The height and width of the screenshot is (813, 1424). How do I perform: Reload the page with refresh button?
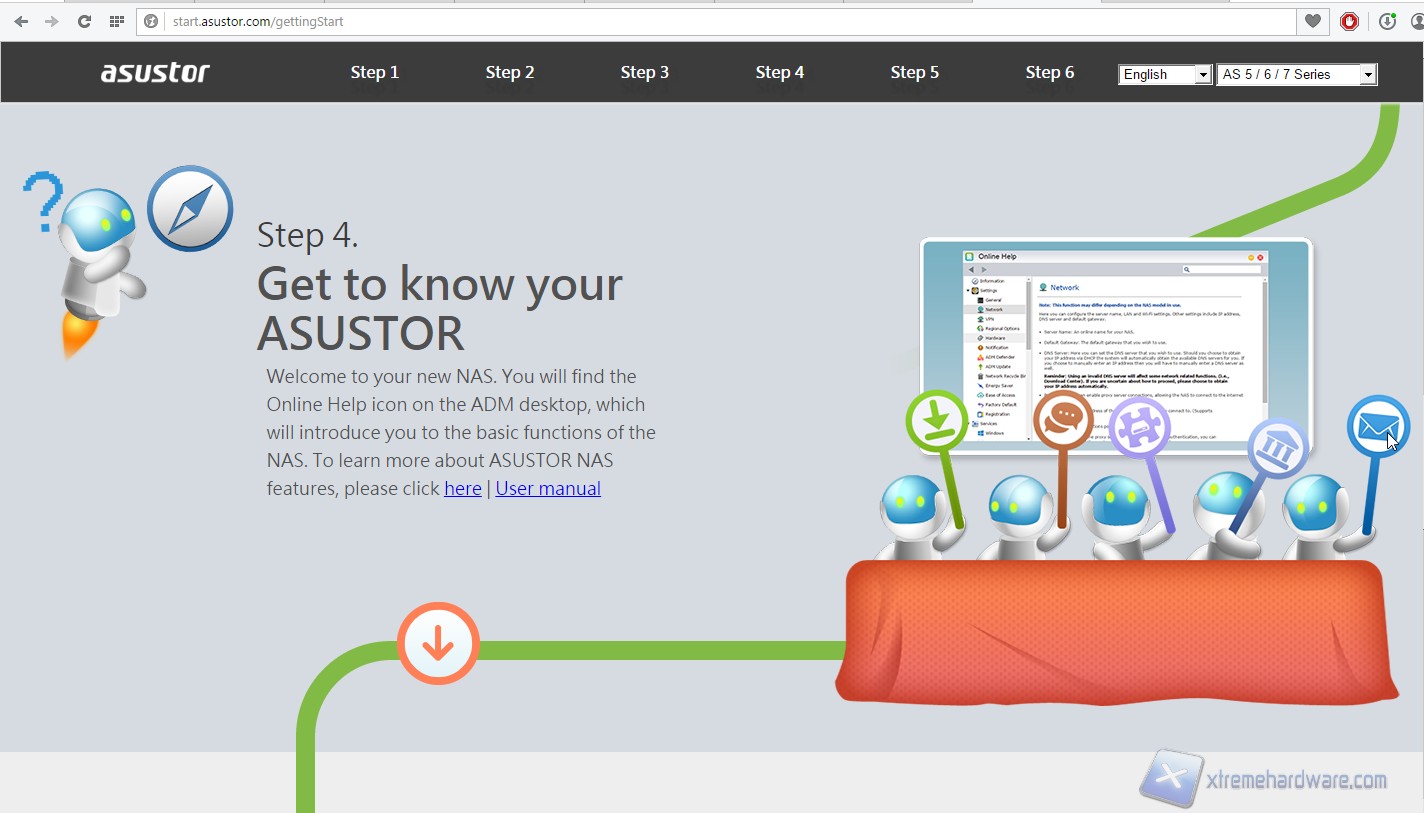click(84, 21)
